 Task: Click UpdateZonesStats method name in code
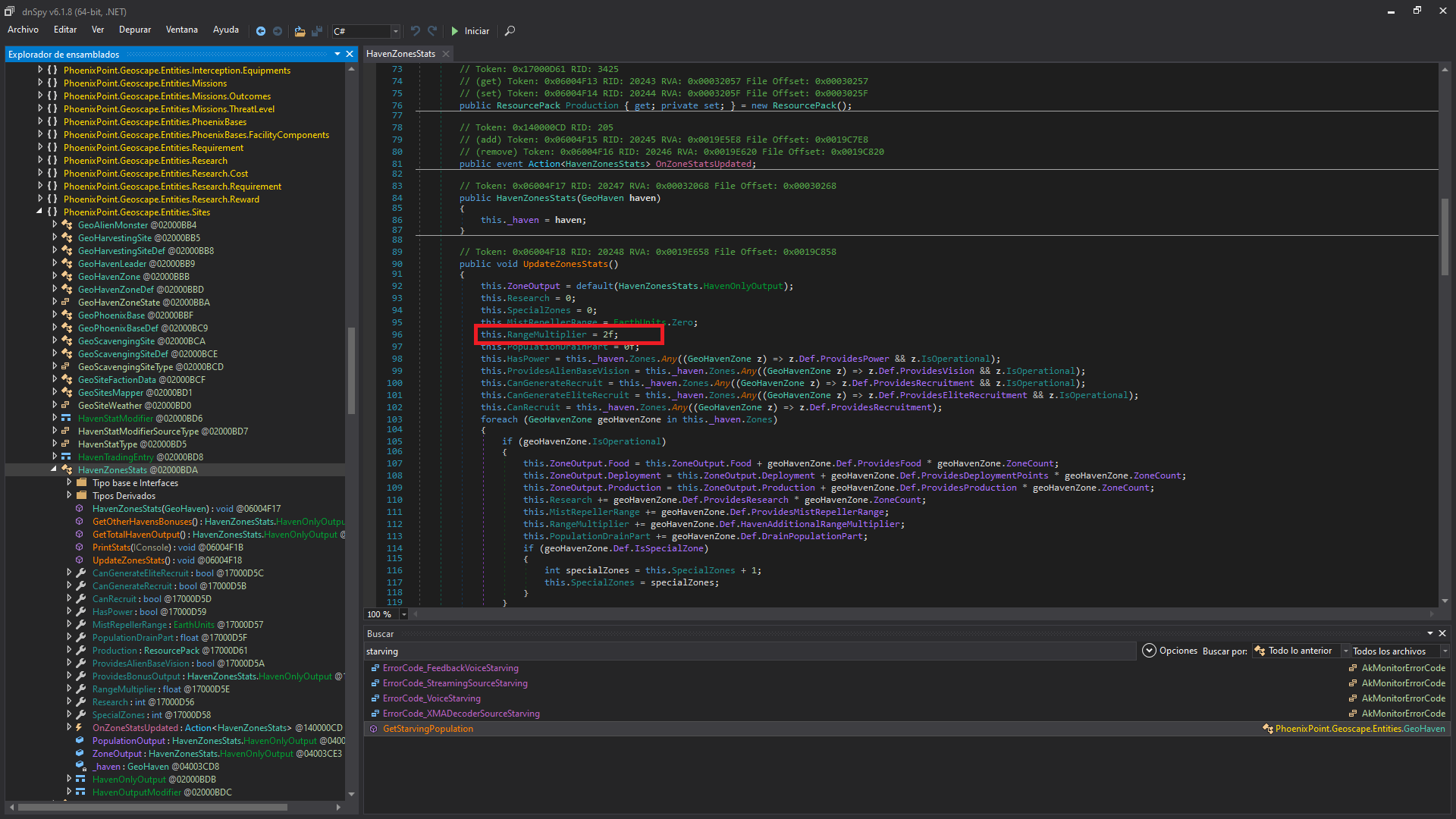click(566, 264)
